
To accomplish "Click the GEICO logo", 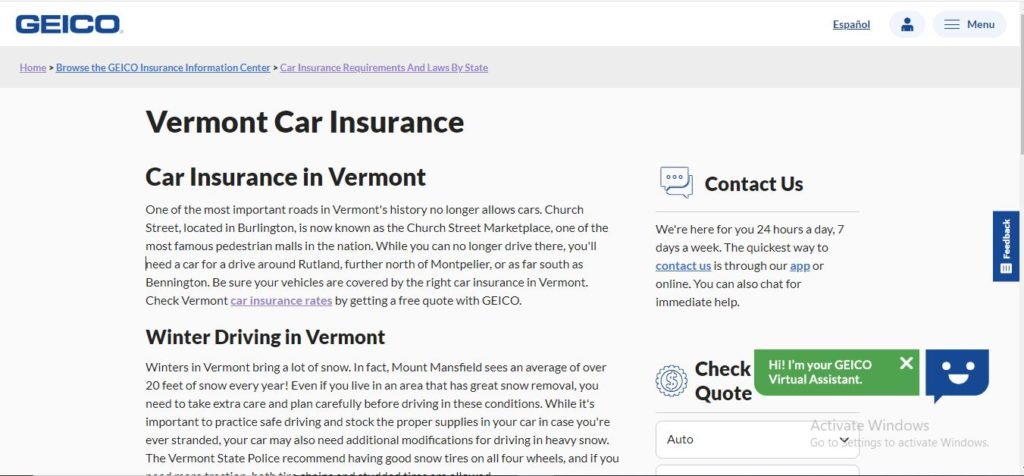I will (69, 25).
